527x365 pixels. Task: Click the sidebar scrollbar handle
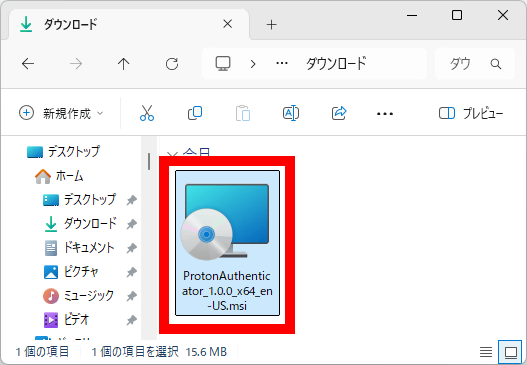coord(149,162)
